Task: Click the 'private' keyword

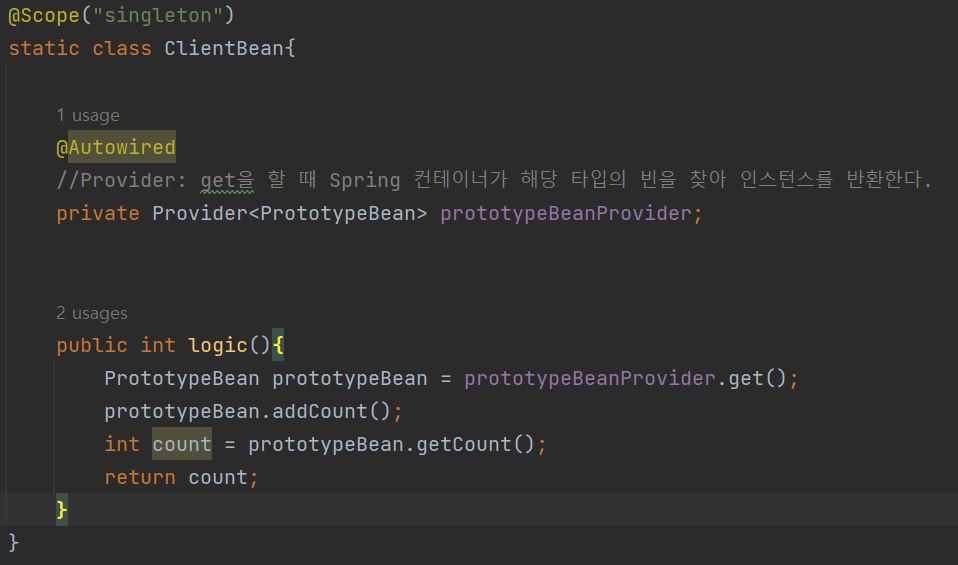Action: point(98,213)
